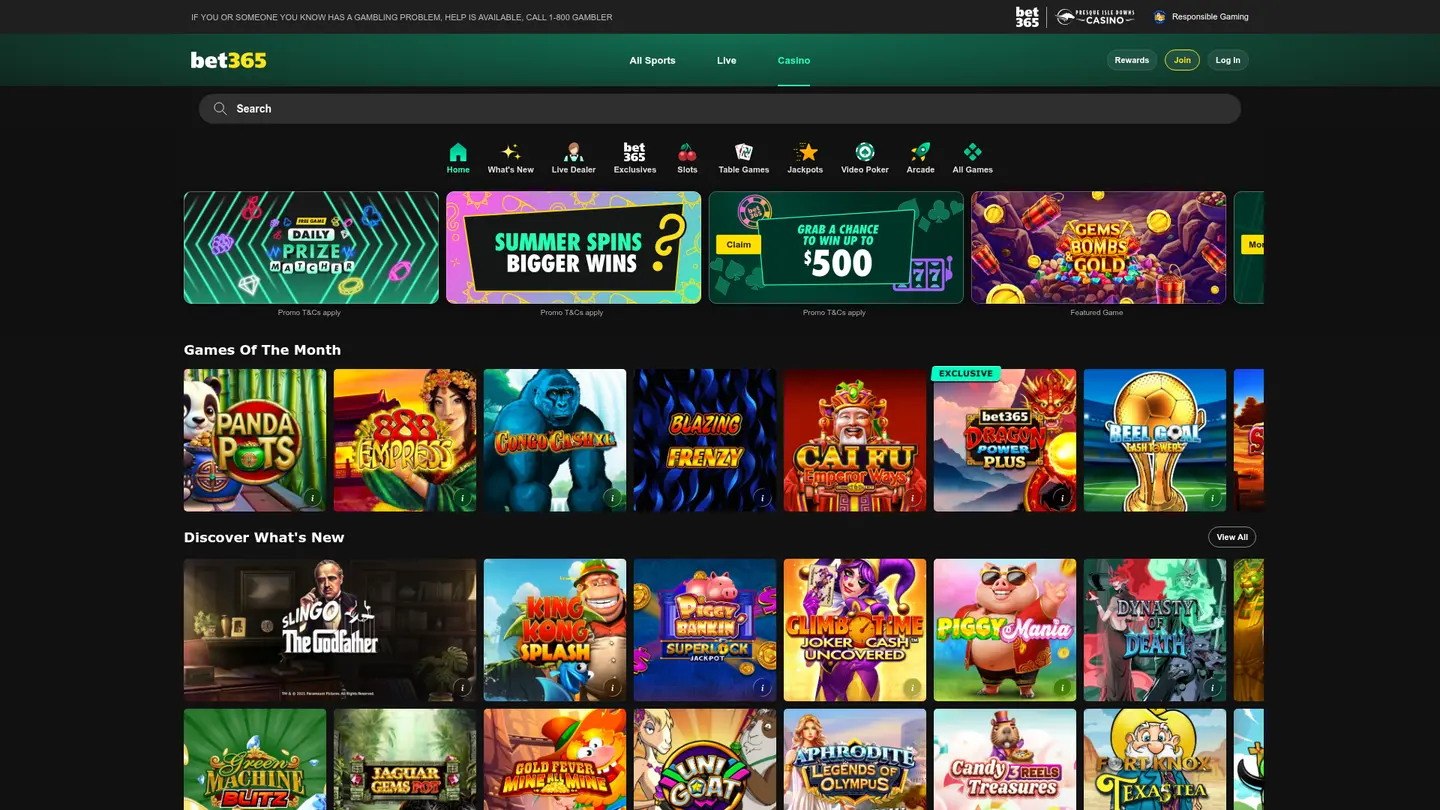The image size is (1440, 810).
Task: Show info for Slingo The Godfather
Action: 462,687
